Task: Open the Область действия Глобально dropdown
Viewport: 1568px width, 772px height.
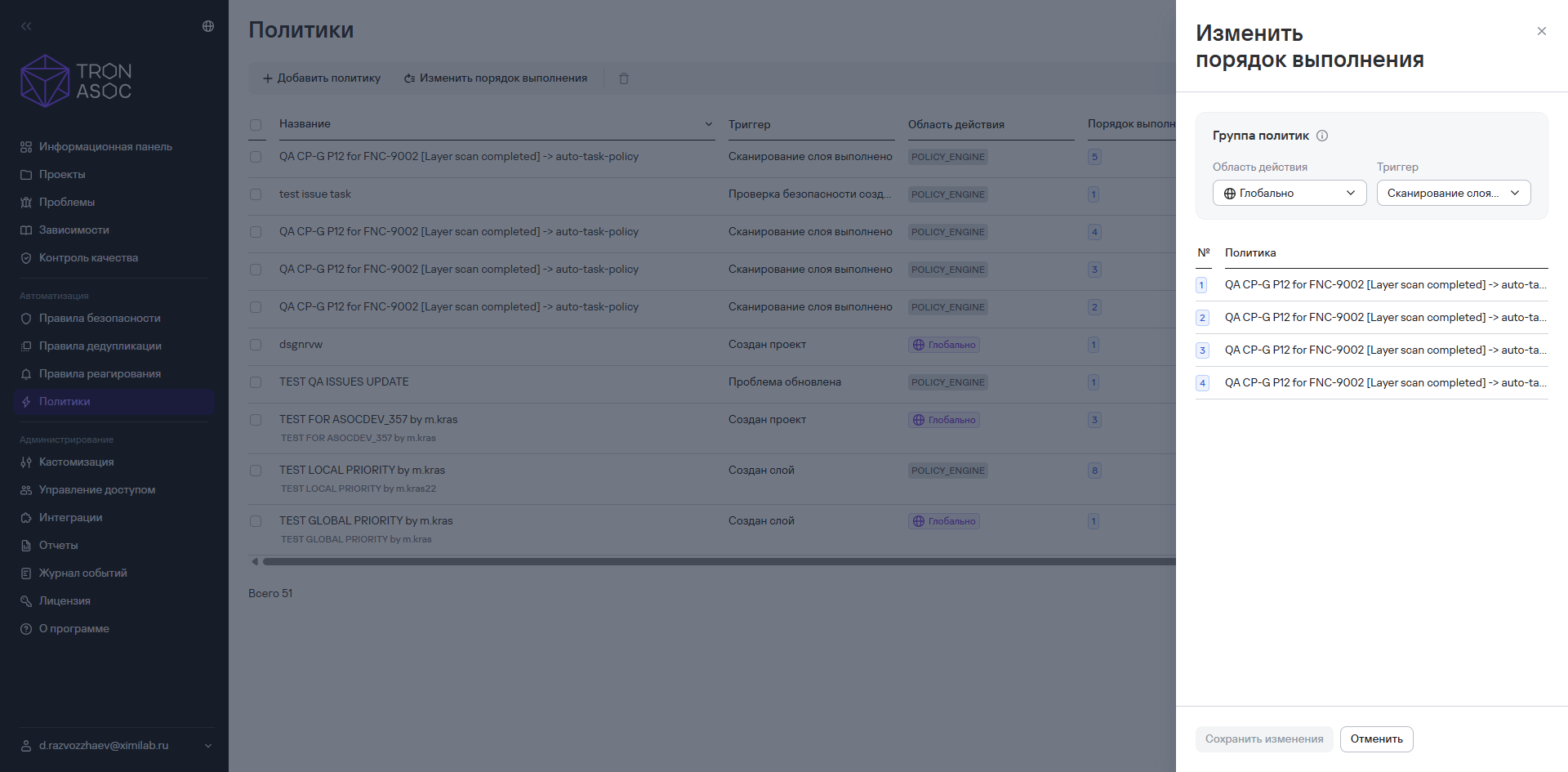Action: coord(1290,193)
